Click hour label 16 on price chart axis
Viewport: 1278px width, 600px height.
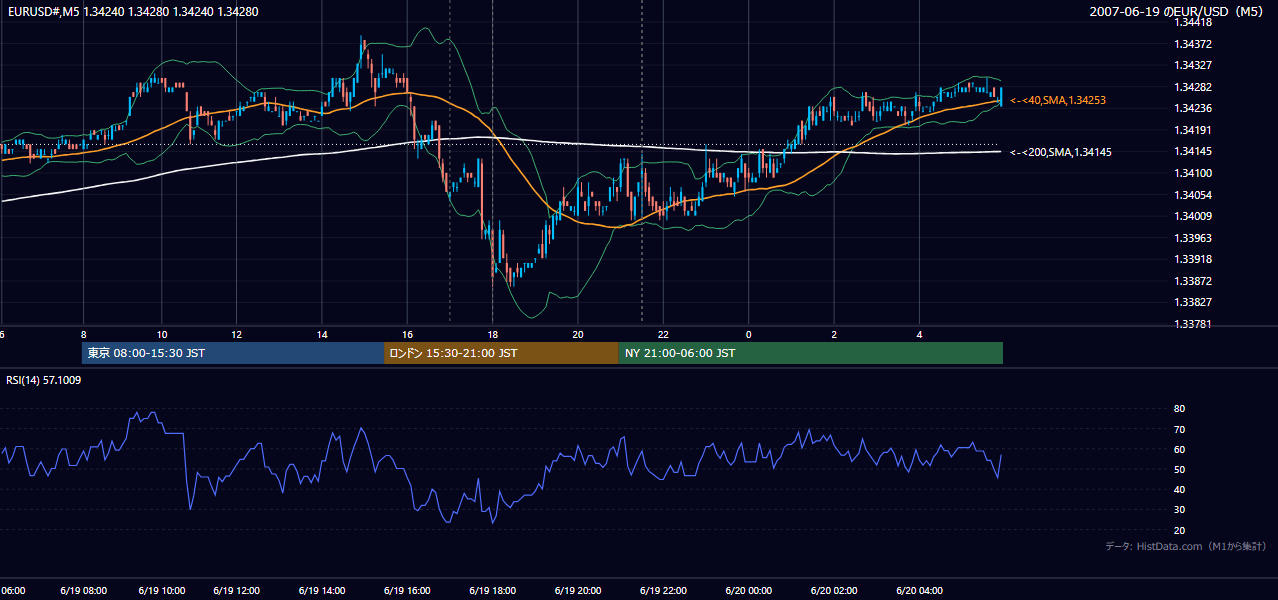click(407, 334)
